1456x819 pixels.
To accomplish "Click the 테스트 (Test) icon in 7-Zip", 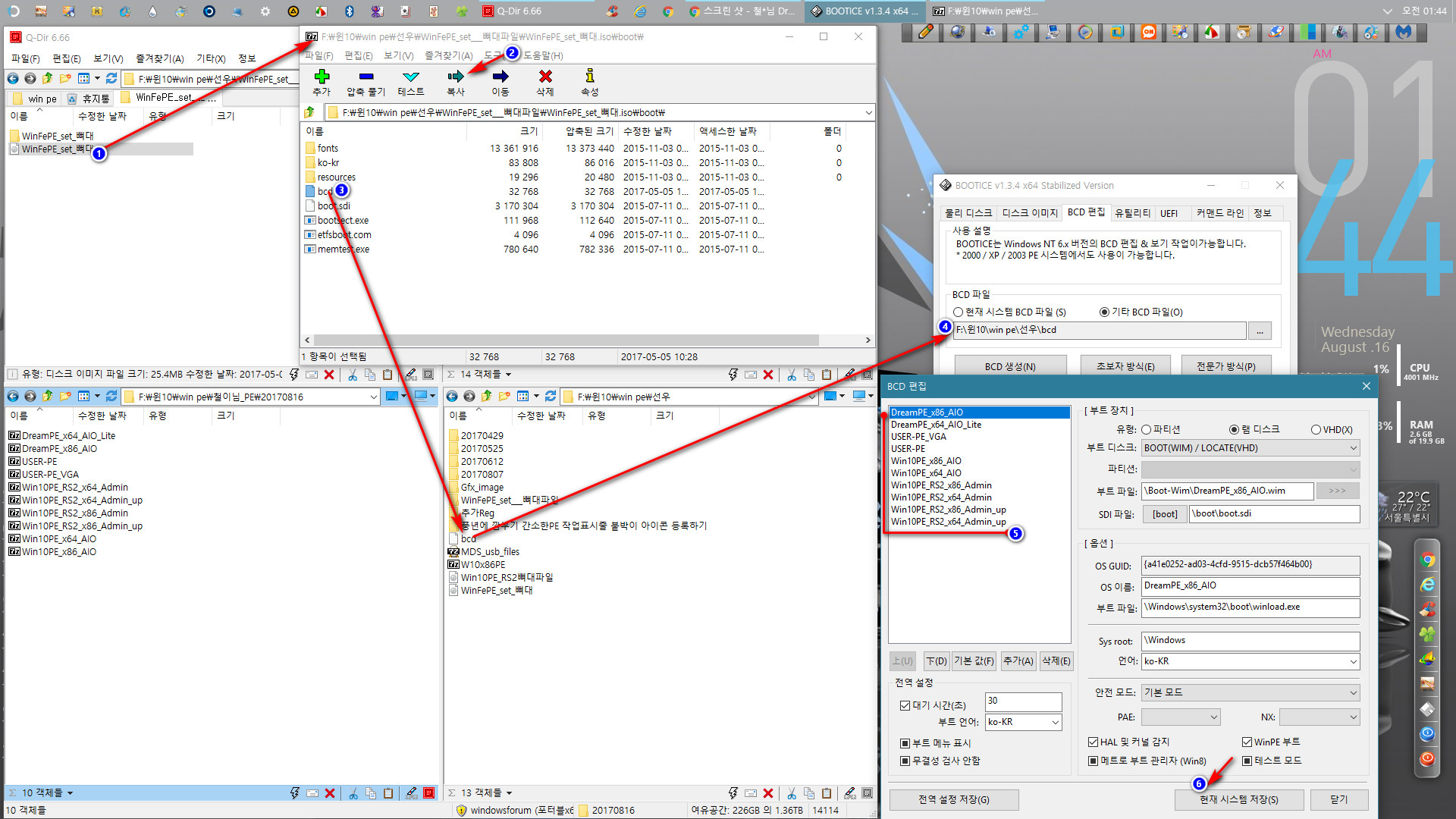I will [x=411, y=77].
